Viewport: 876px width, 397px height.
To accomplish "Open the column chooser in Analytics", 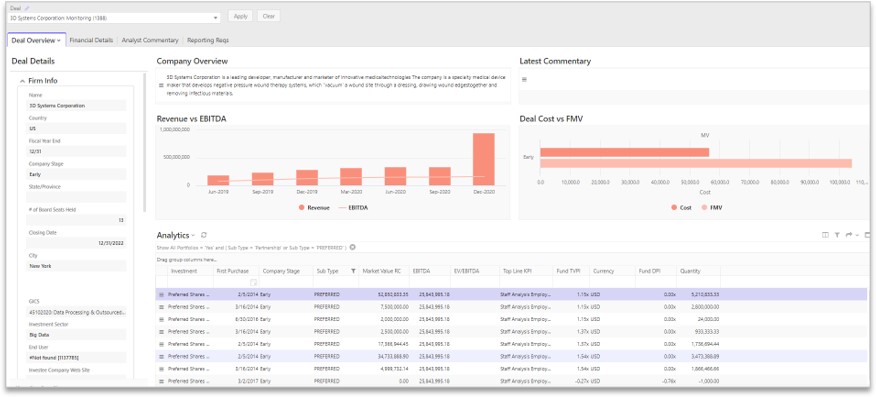I will coord(825,235).
